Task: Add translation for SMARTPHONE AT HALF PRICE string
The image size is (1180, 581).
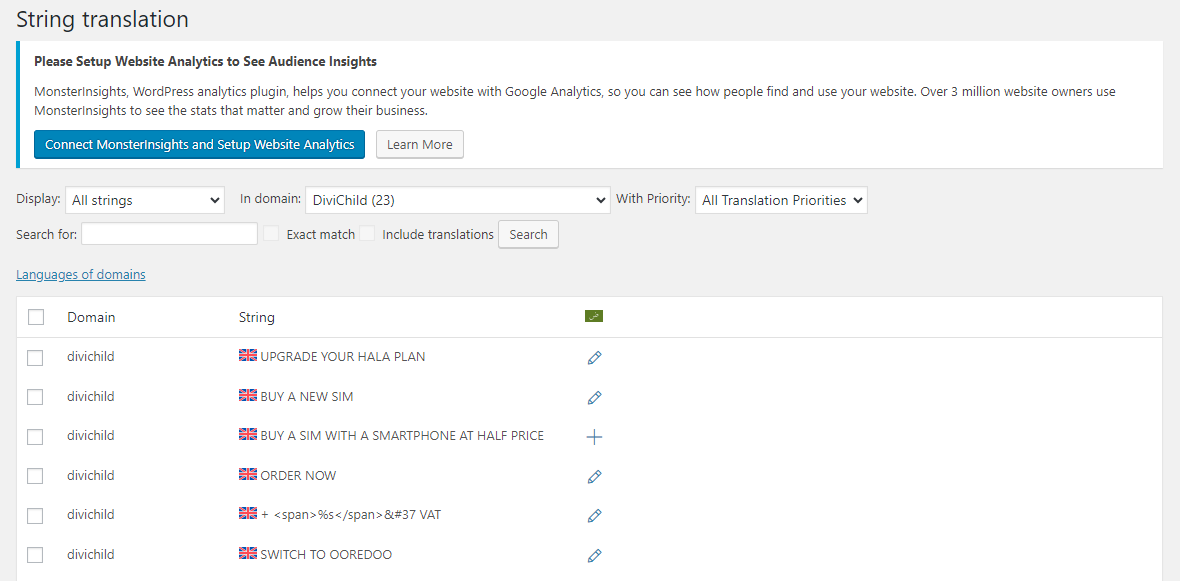Action: point(594,437)
